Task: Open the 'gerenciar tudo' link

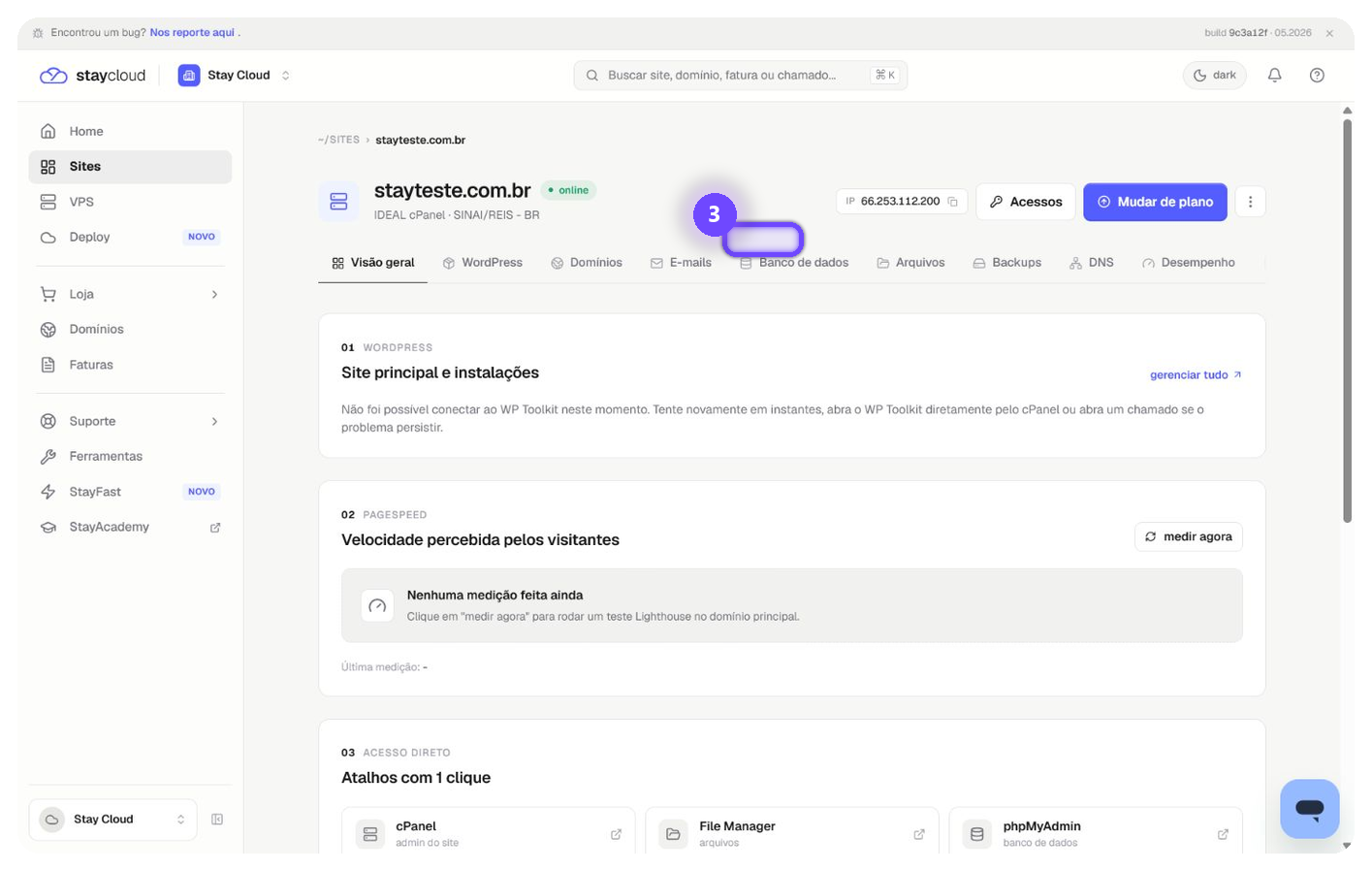Action: (1196, 375)
